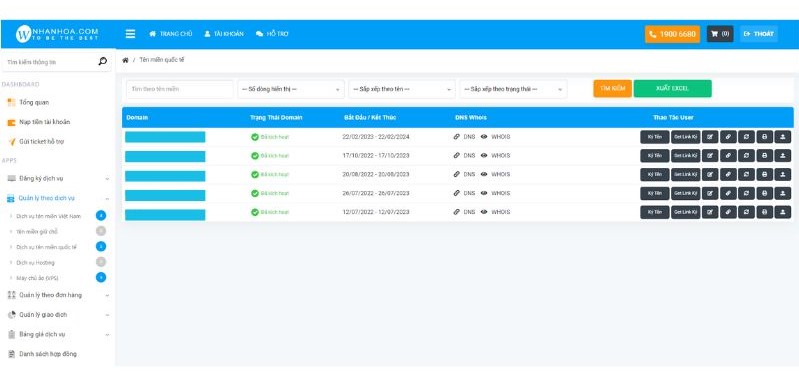Click the Nhanhoa.com logo
The height and width of the screenshot is (371, 799).
click(x=57, y=34)
